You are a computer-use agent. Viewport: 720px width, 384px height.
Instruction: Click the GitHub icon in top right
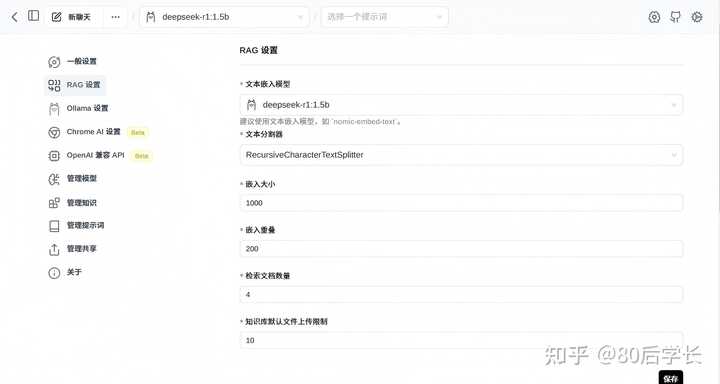tap(675, 17)
